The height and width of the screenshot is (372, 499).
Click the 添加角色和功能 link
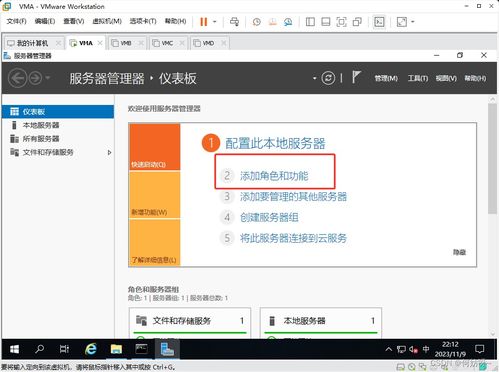(x=274, y=176)
